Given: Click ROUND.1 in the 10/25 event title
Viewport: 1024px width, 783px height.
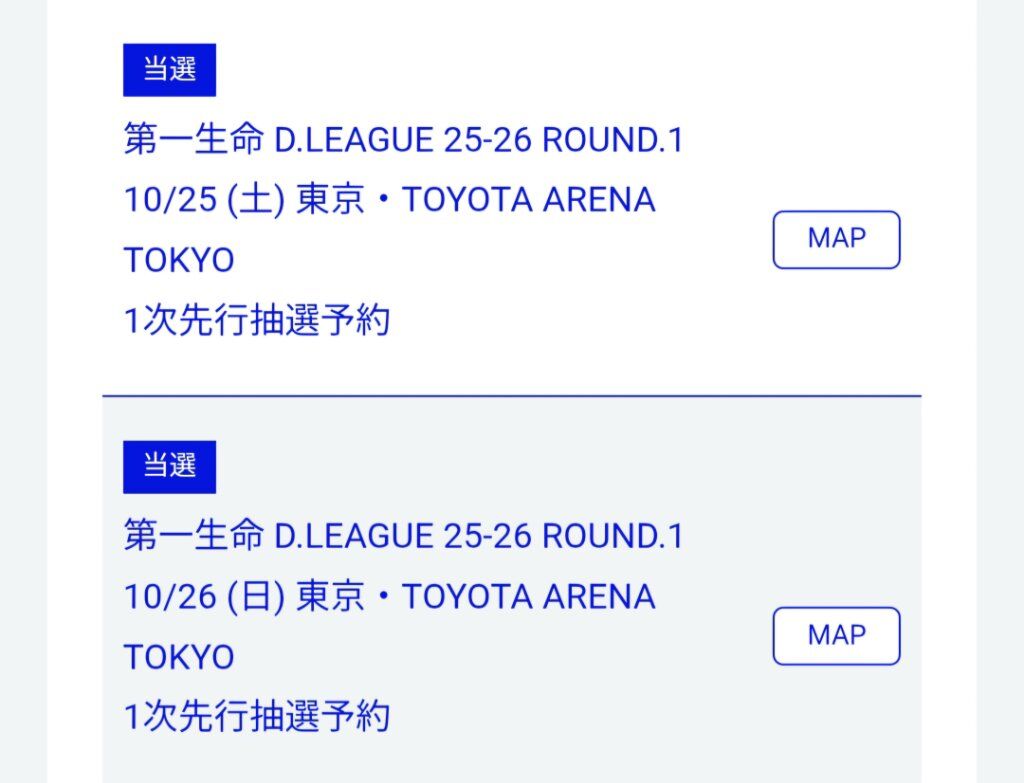Looking at the screenshot, I should point(613,140).
